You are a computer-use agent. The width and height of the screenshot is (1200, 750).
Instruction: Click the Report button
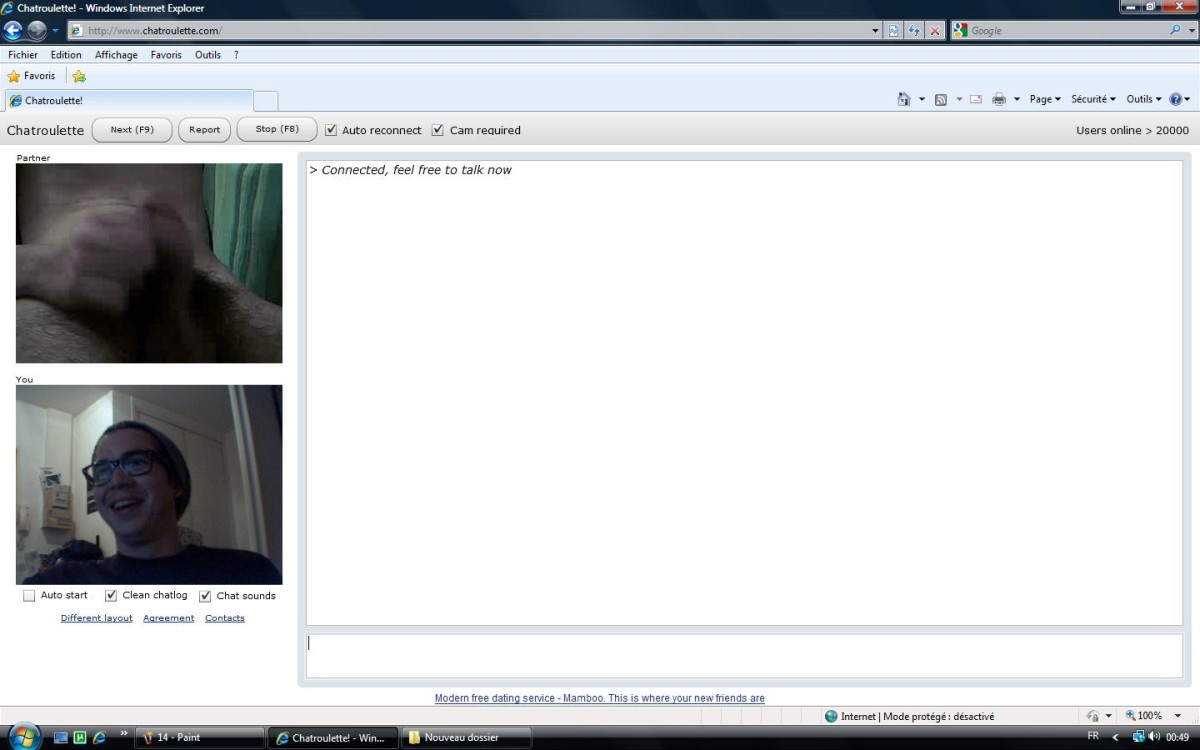tap(205, 130)
